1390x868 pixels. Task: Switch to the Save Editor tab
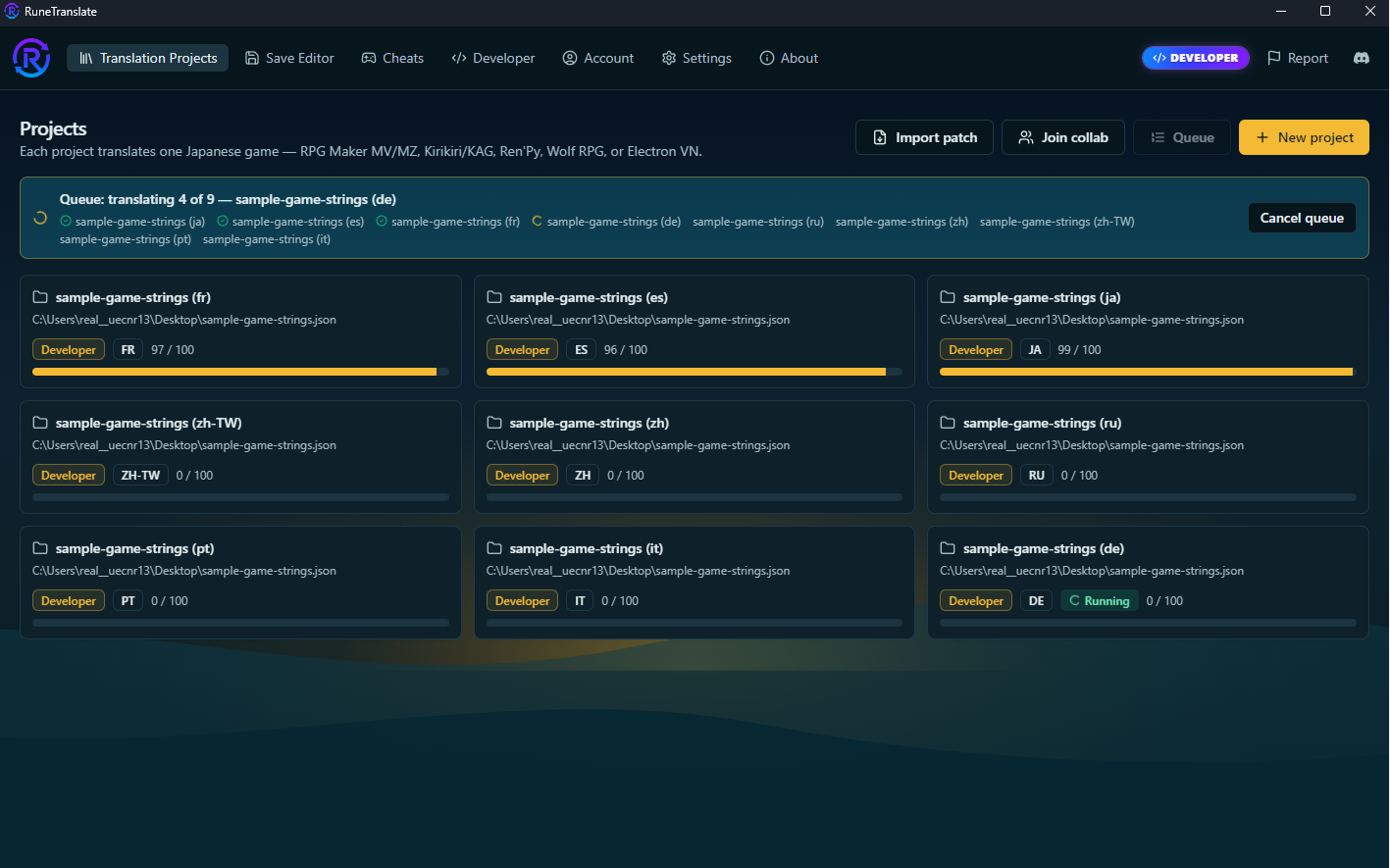pyautogui.click(x=289, y=58)
